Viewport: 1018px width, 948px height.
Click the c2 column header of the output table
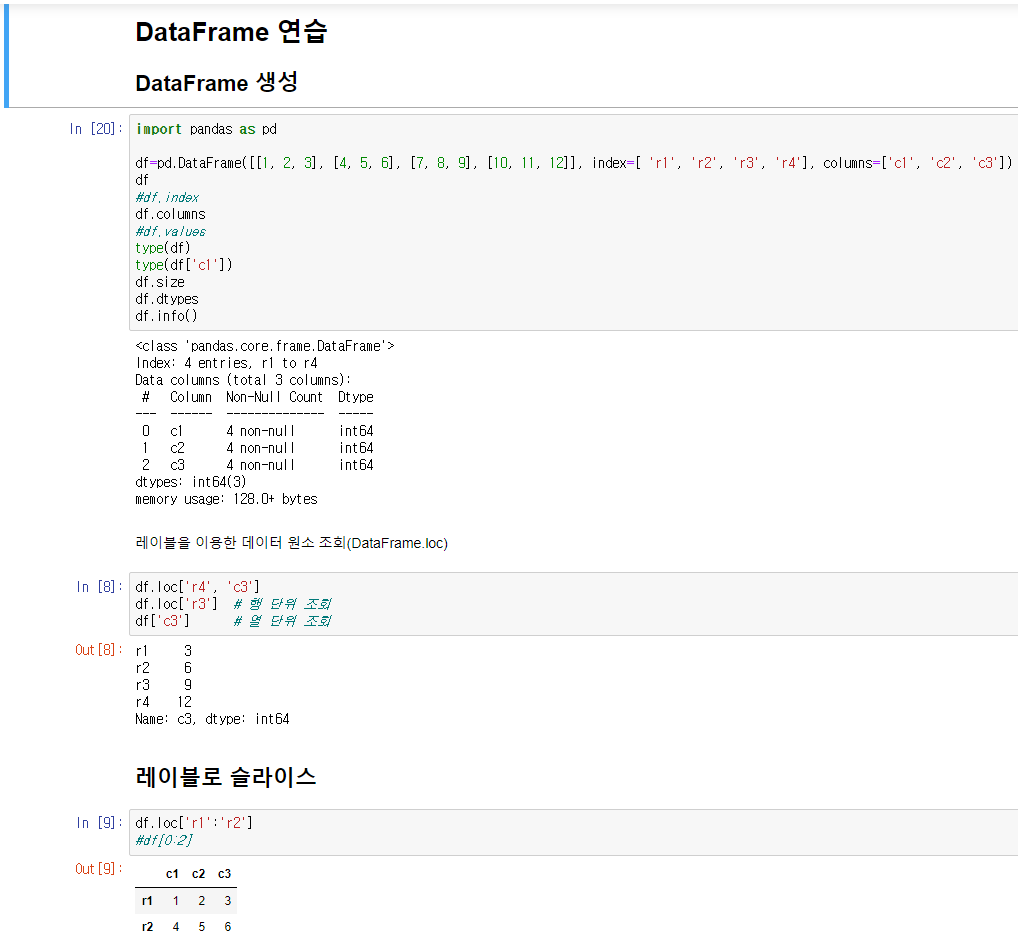pyautogui.click(x=199, y=874)
